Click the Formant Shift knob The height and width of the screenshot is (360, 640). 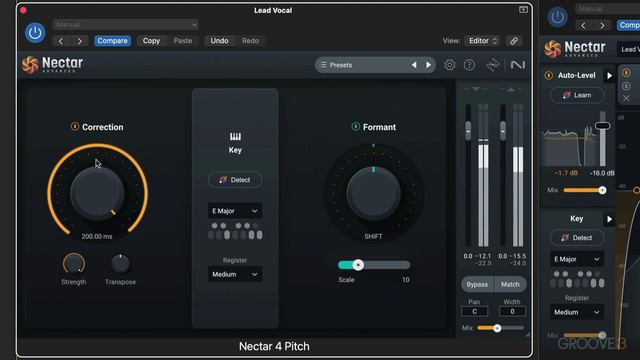[x=373, y=193]
